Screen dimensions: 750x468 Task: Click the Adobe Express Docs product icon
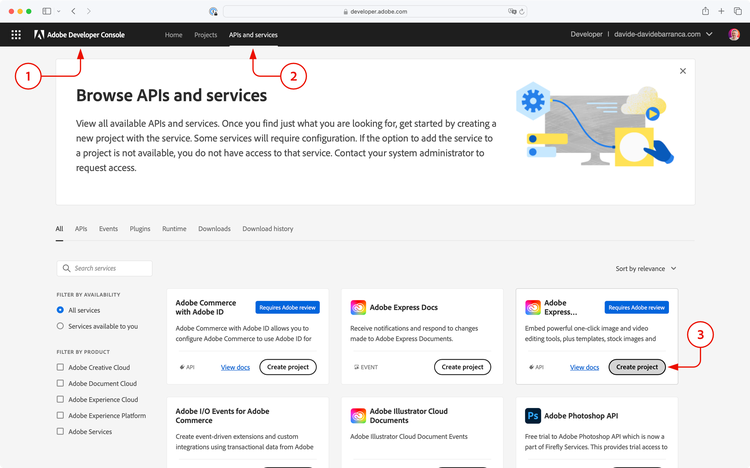coord(358,308)
